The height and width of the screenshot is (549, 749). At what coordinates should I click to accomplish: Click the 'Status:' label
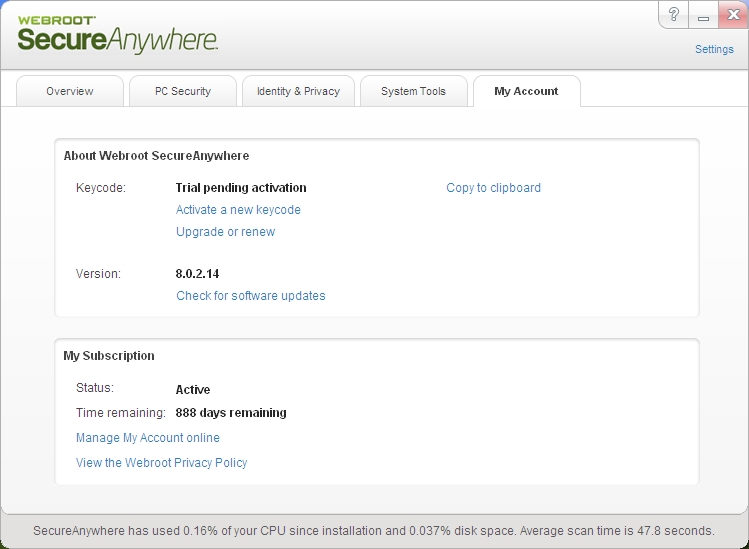point(95,388)
